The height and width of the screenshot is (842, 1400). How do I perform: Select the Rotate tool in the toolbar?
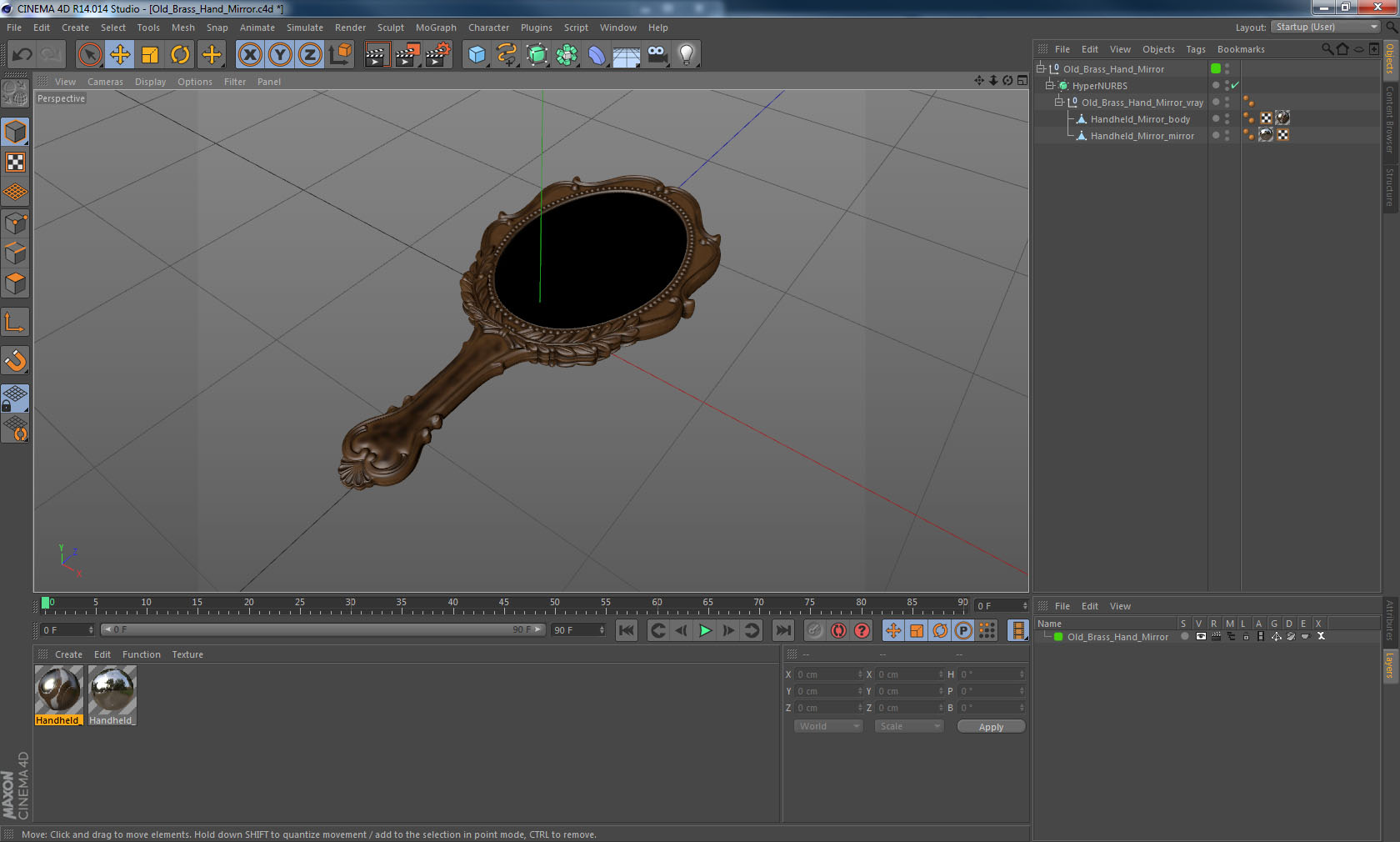(x=180, y=55)
